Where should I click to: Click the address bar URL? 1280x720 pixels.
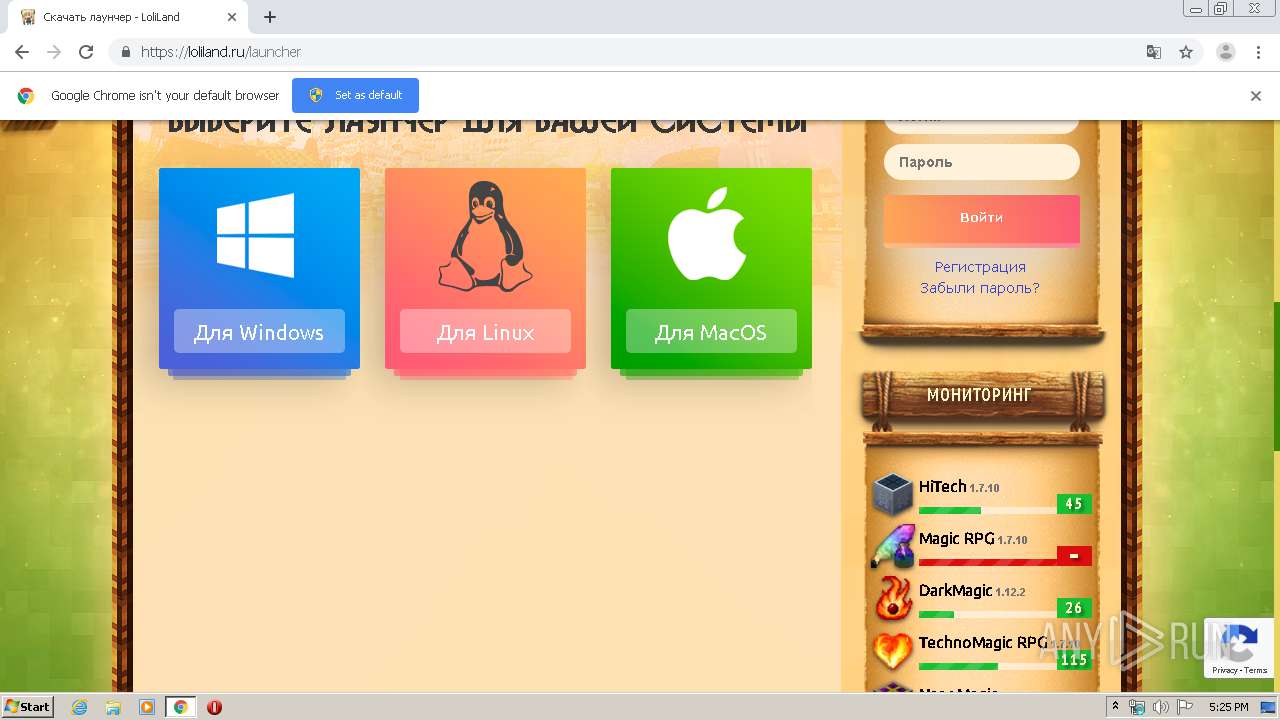220,52
